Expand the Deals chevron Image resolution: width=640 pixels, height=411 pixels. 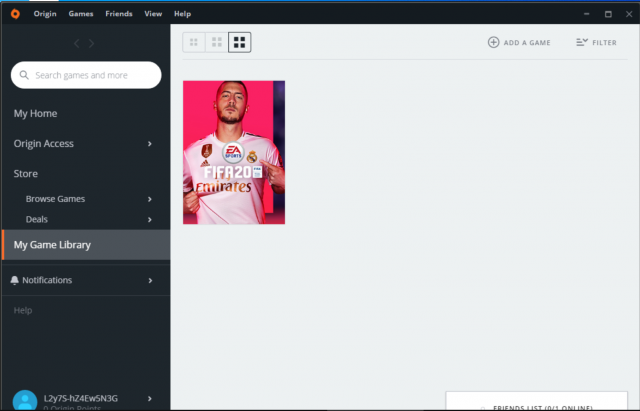[150, 220]
